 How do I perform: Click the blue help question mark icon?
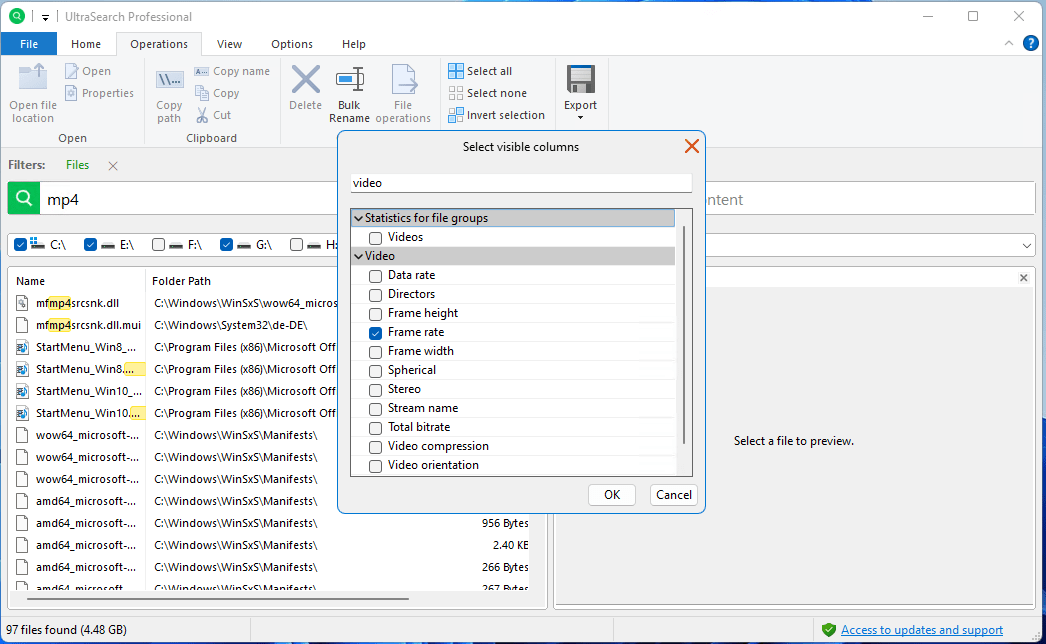1030,43
